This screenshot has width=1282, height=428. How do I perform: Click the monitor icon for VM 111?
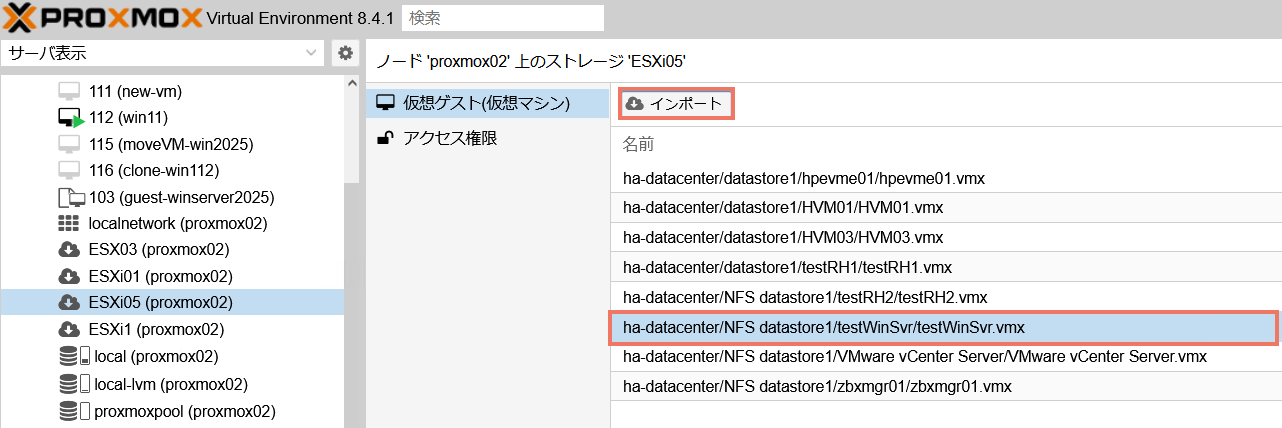point(69,91)
